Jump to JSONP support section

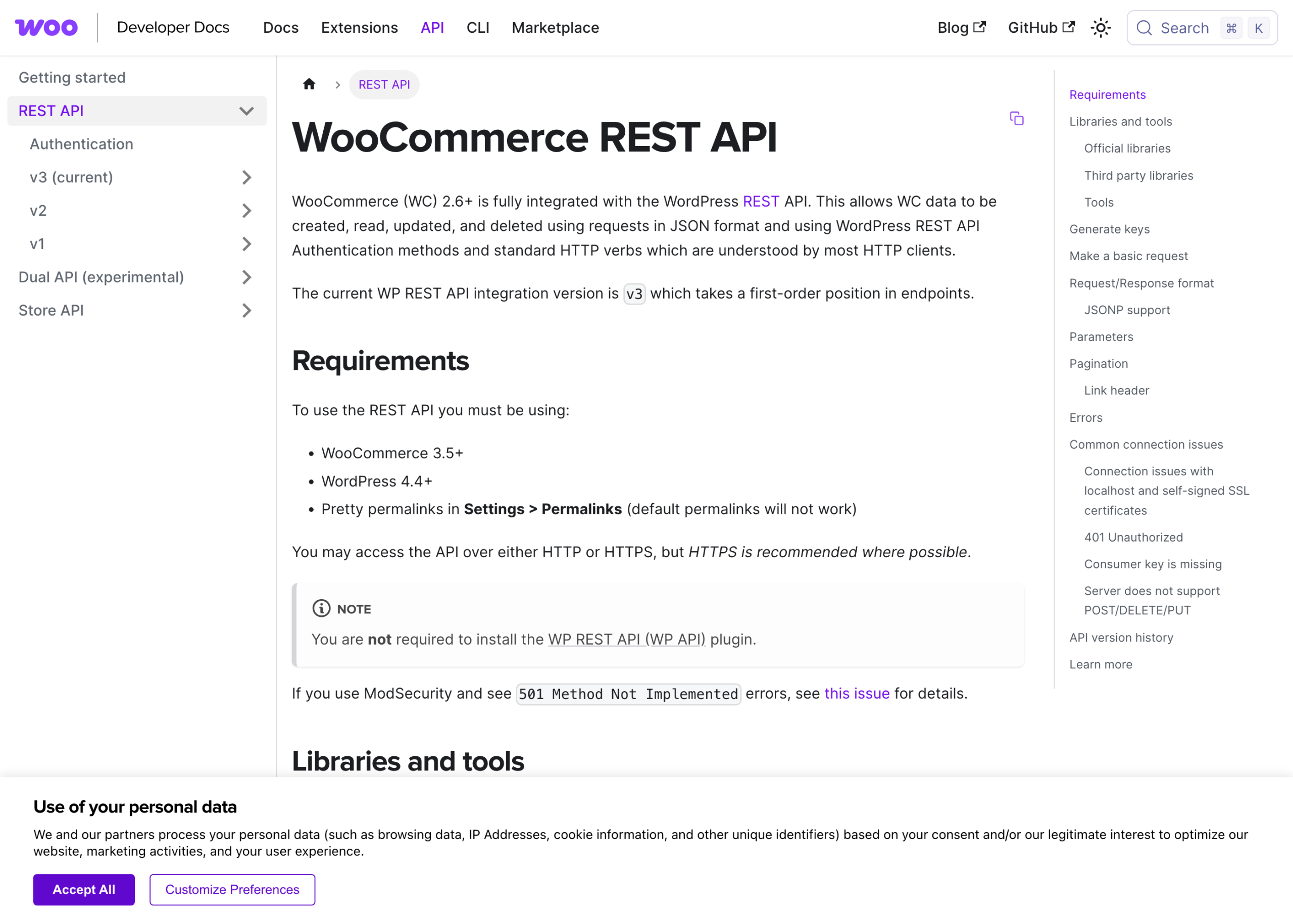pyautogui.click(x=1127, y=310)
